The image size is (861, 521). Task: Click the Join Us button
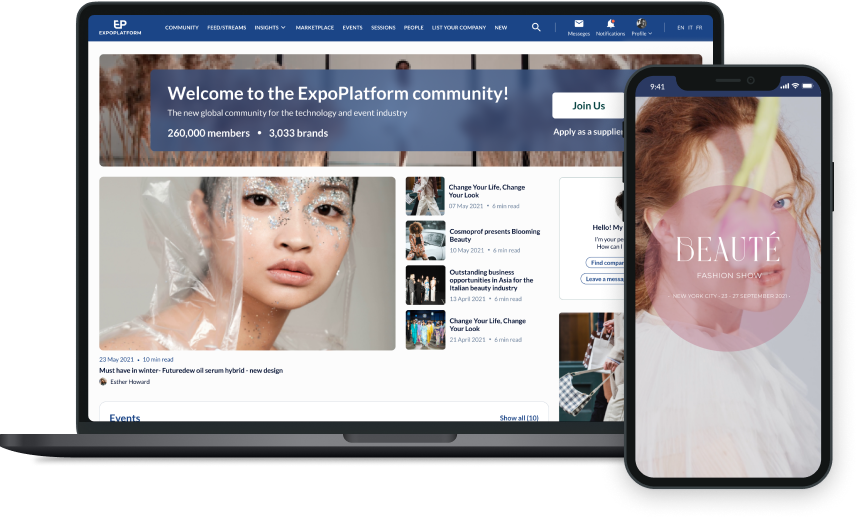[x=588, y=105]
